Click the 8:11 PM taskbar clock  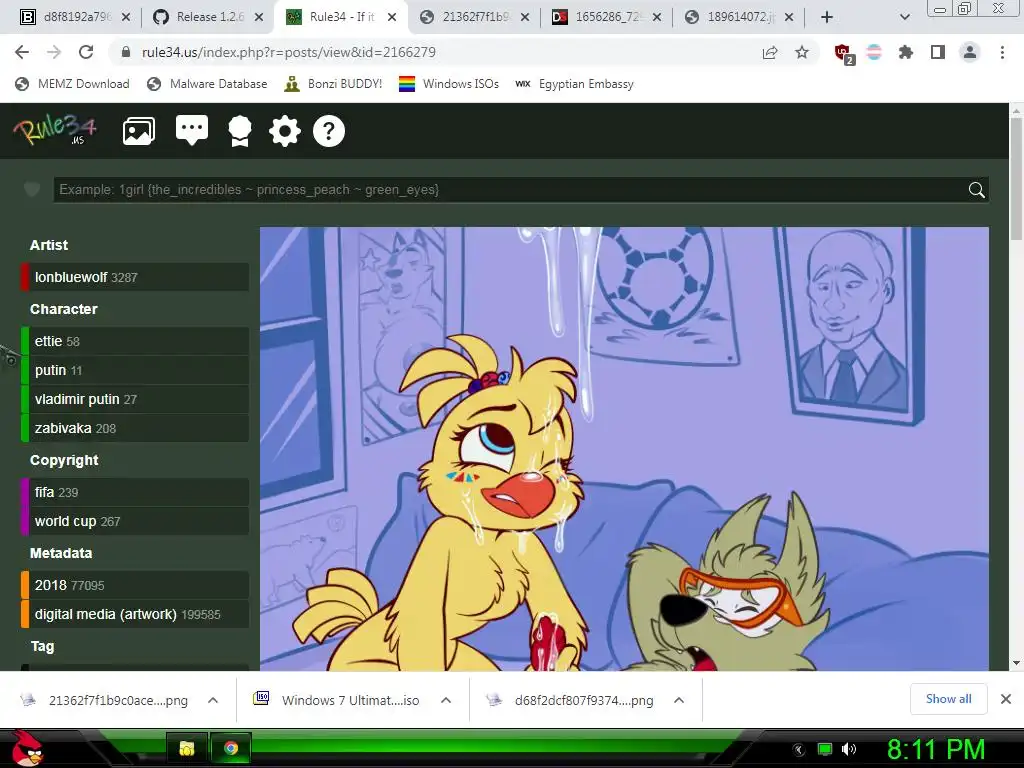click(x=936, y=750)
